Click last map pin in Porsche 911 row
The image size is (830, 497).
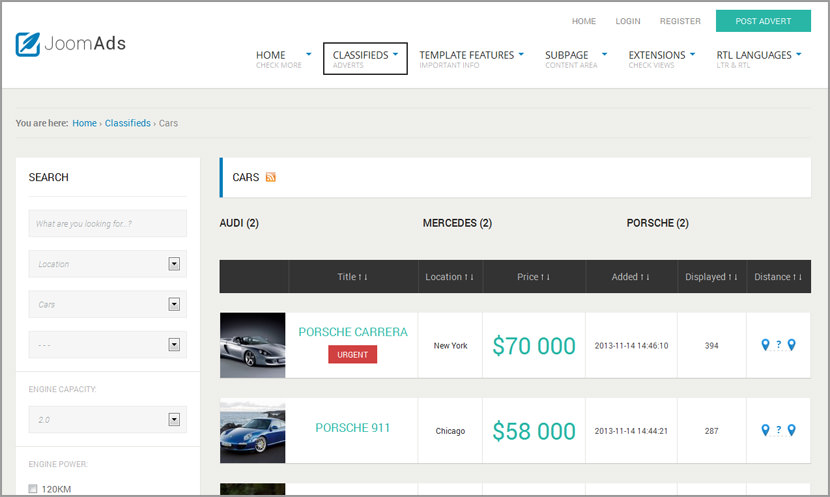click(791, 430)
